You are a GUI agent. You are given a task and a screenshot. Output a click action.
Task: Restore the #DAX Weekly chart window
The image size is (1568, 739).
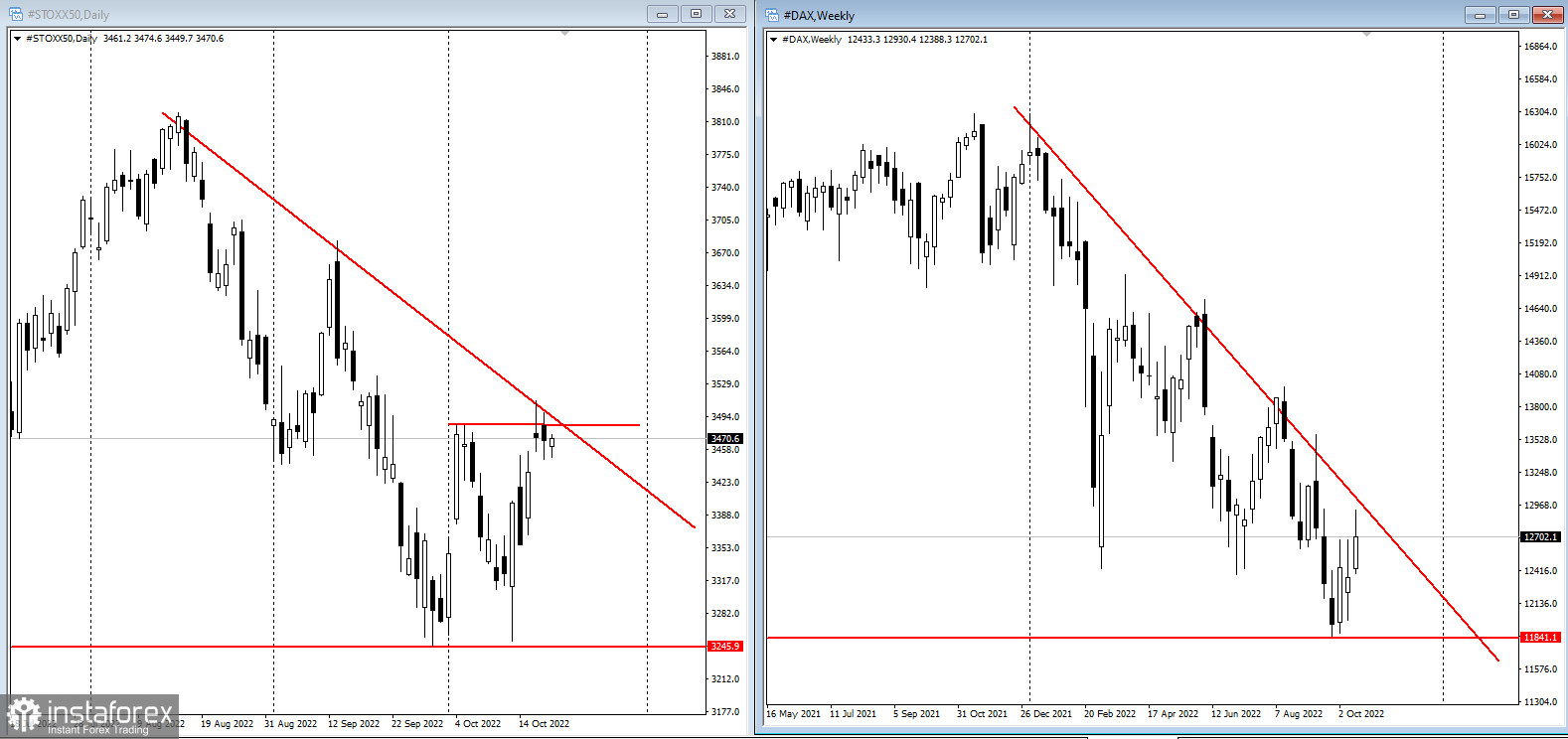click(x=1513, y=15)
